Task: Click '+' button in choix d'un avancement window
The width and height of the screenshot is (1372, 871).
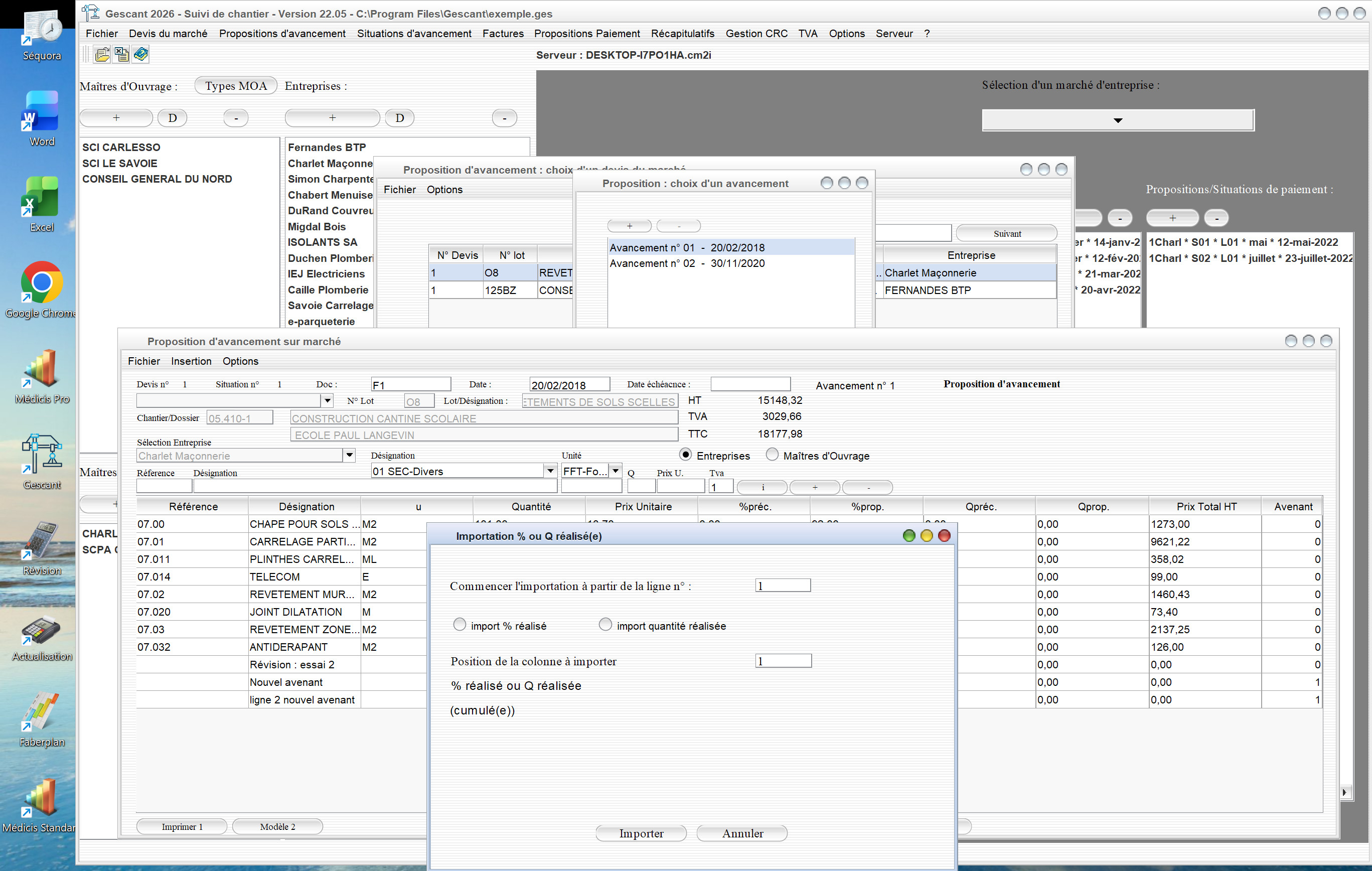Action: (630, 226)
